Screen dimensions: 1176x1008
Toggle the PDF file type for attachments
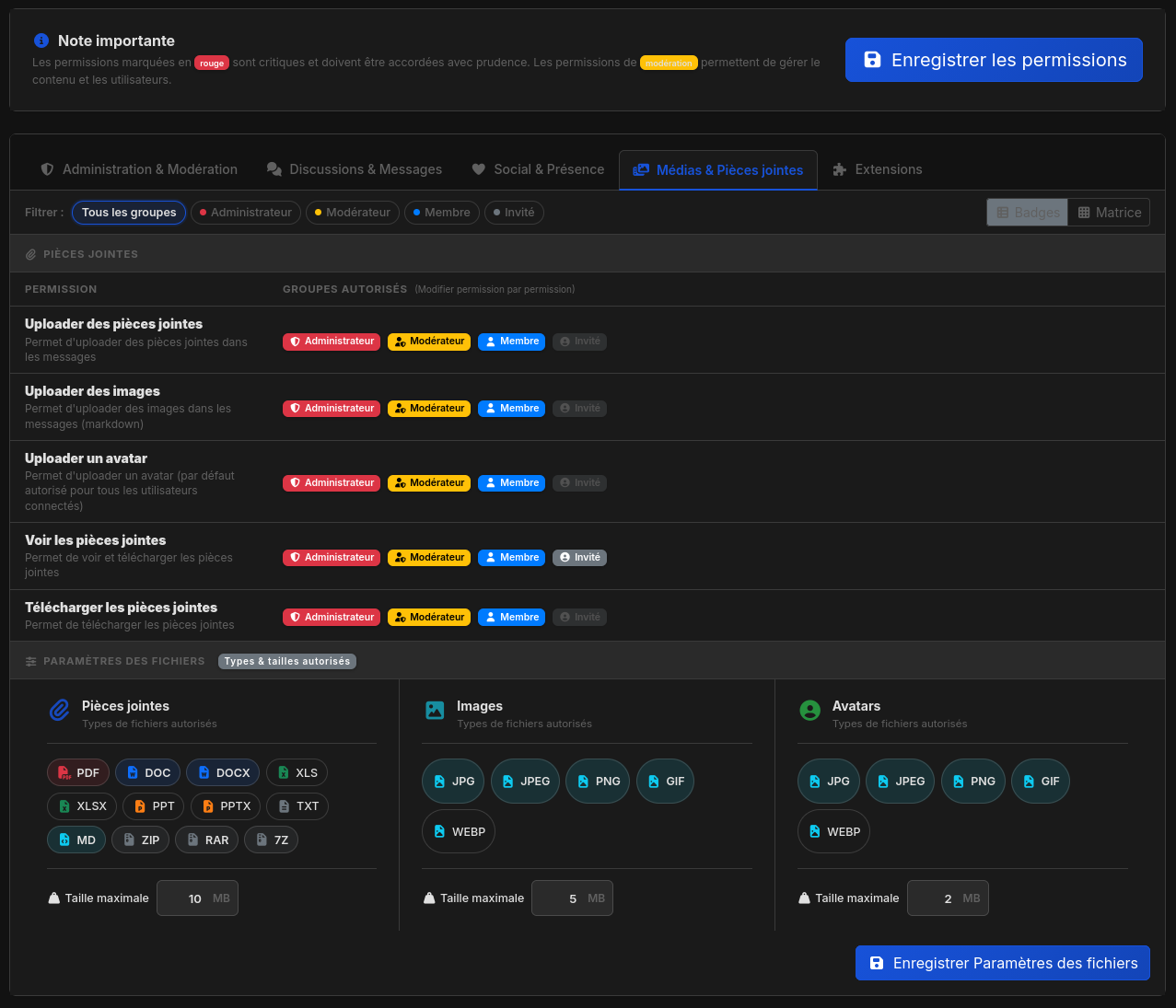[78, 773]
